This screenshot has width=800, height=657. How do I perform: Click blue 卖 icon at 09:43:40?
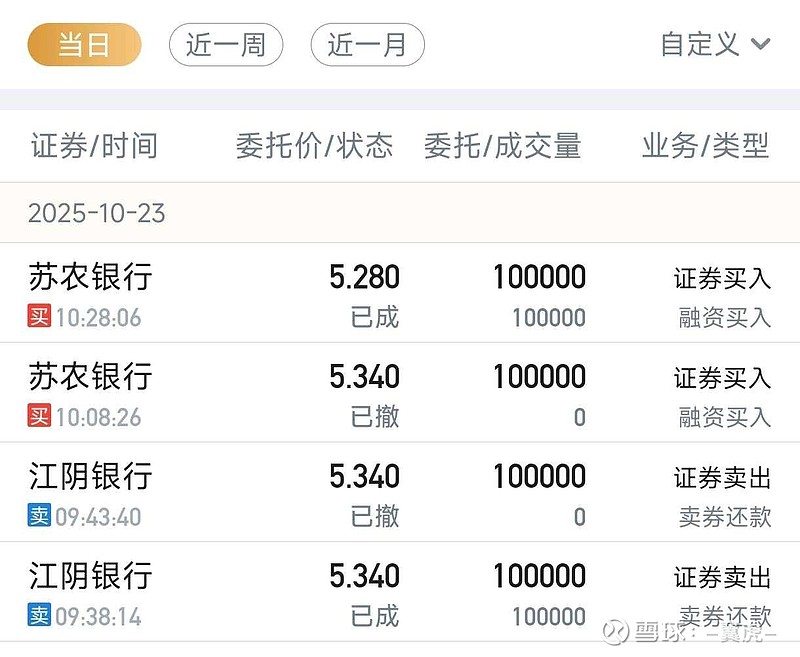pos(39,517)
